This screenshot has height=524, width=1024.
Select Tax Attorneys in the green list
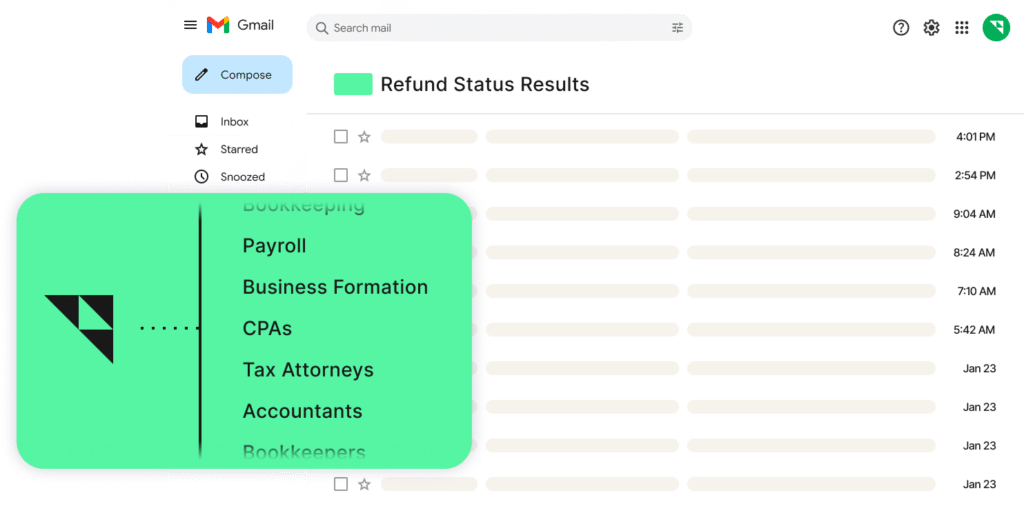tap(308, 370)
